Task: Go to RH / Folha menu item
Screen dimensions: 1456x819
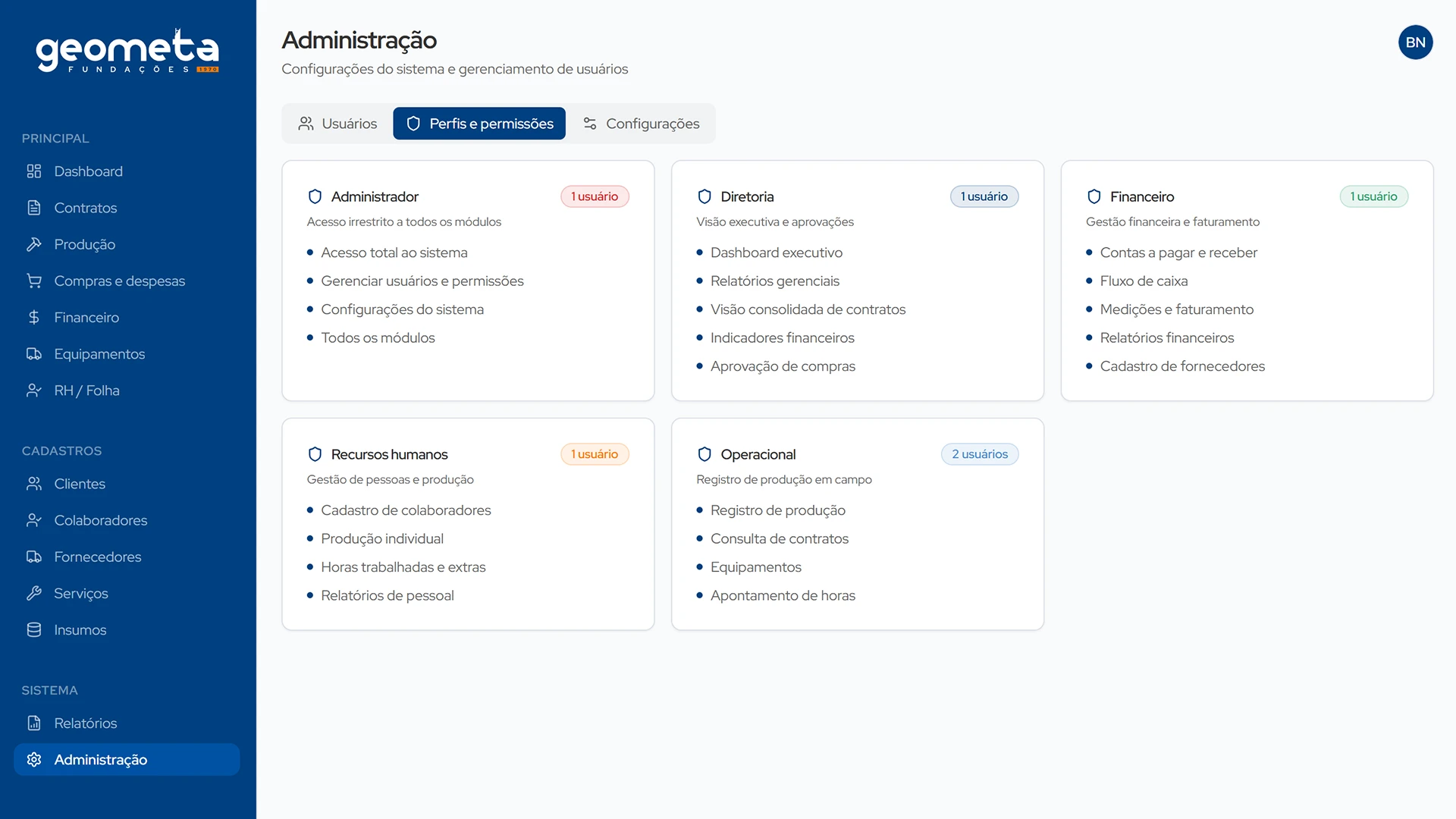Action: [86, 391]
